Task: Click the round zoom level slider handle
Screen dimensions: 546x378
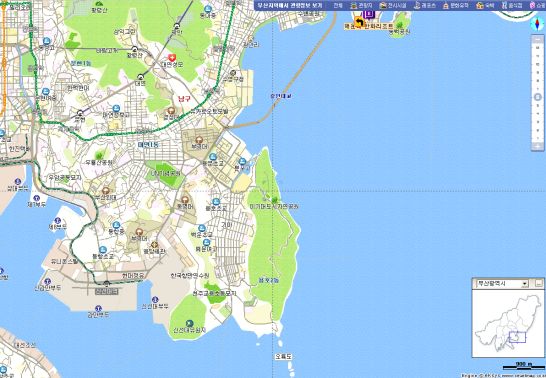Action: (537, 97)
